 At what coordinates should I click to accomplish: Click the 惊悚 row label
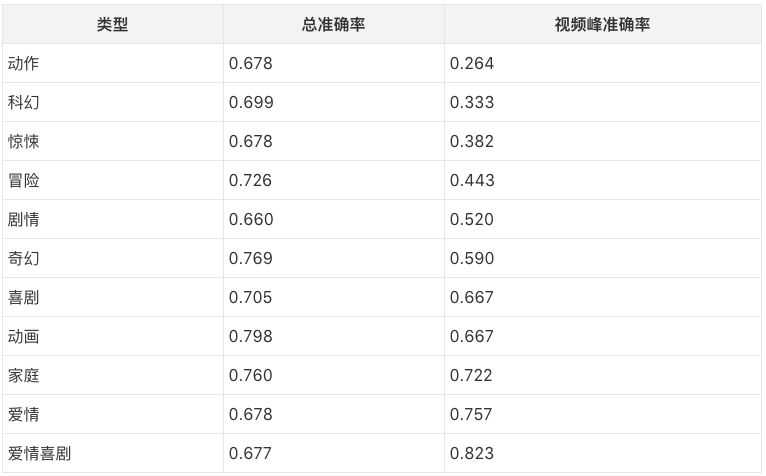tap(24, 142)
